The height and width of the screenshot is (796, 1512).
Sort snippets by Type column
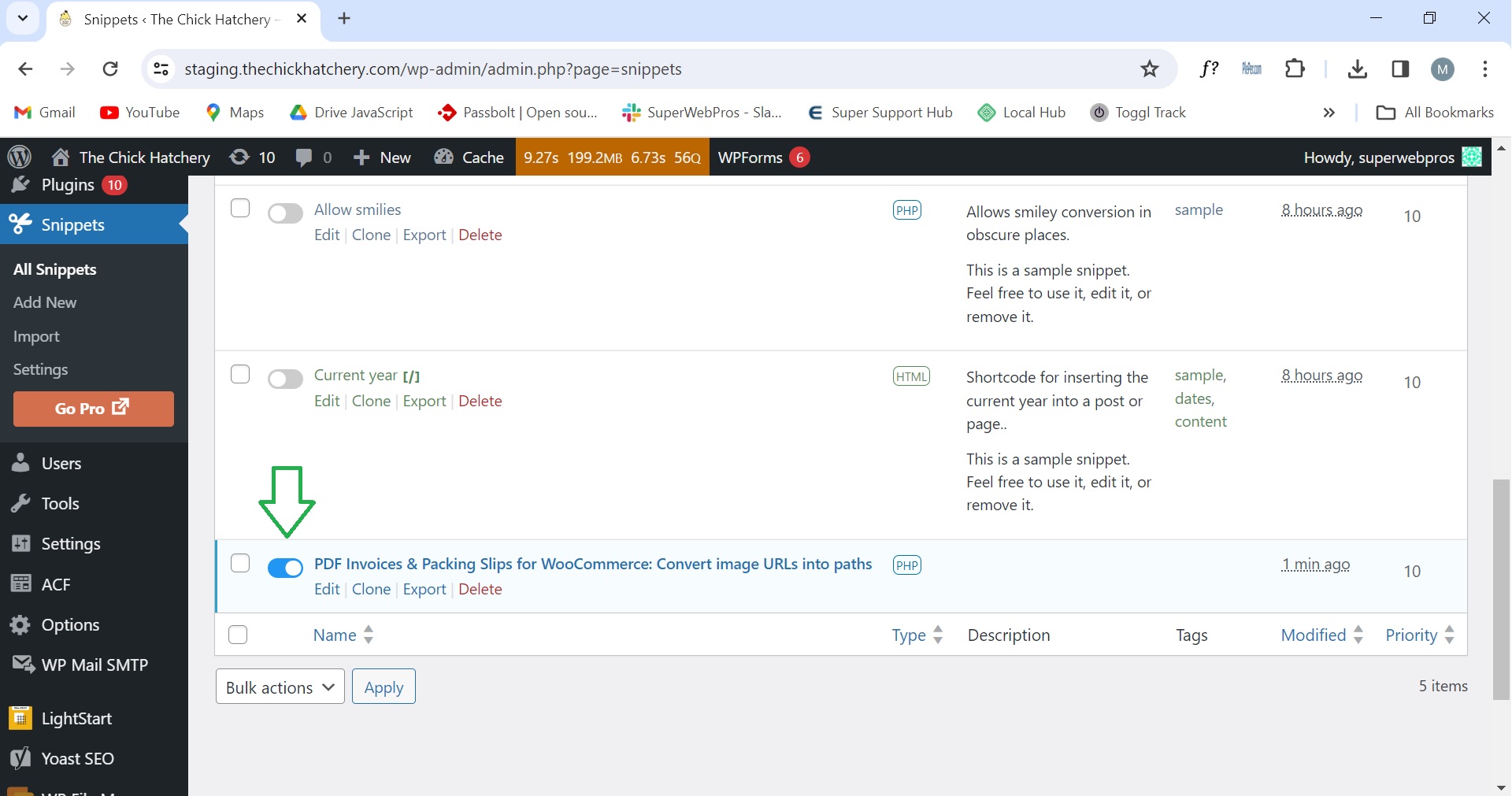[917, 635]
